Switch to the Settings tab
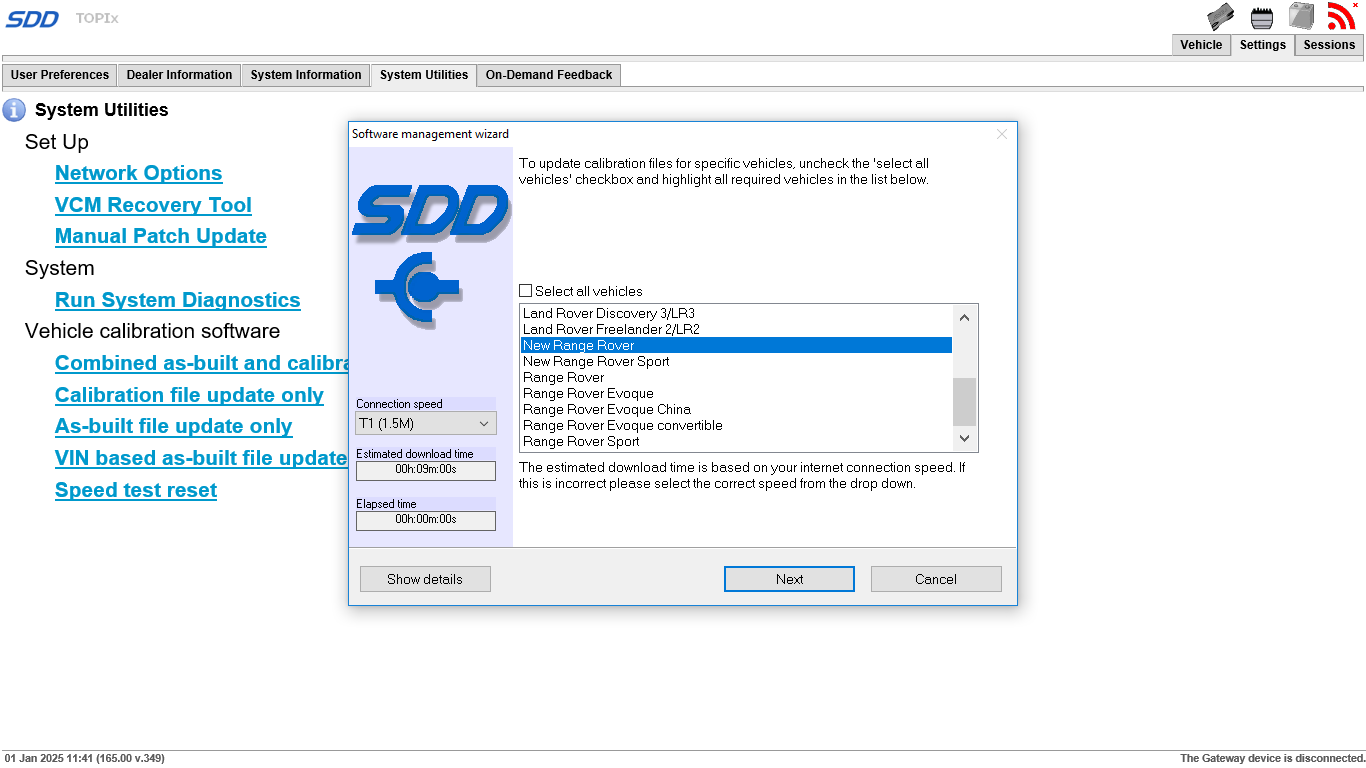The height and width of the screenshot is (768, 1366). (1262, 45)
